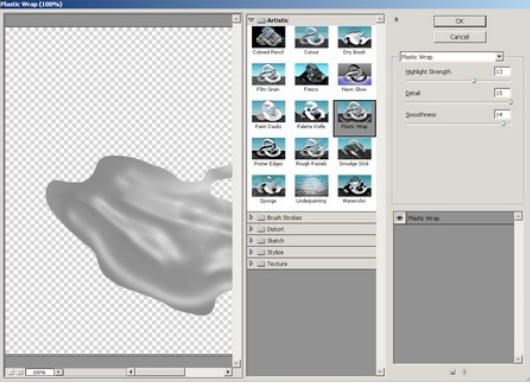Click the Highlight Strength slider handle
530x384 pixels.
(x=474, y=80)
